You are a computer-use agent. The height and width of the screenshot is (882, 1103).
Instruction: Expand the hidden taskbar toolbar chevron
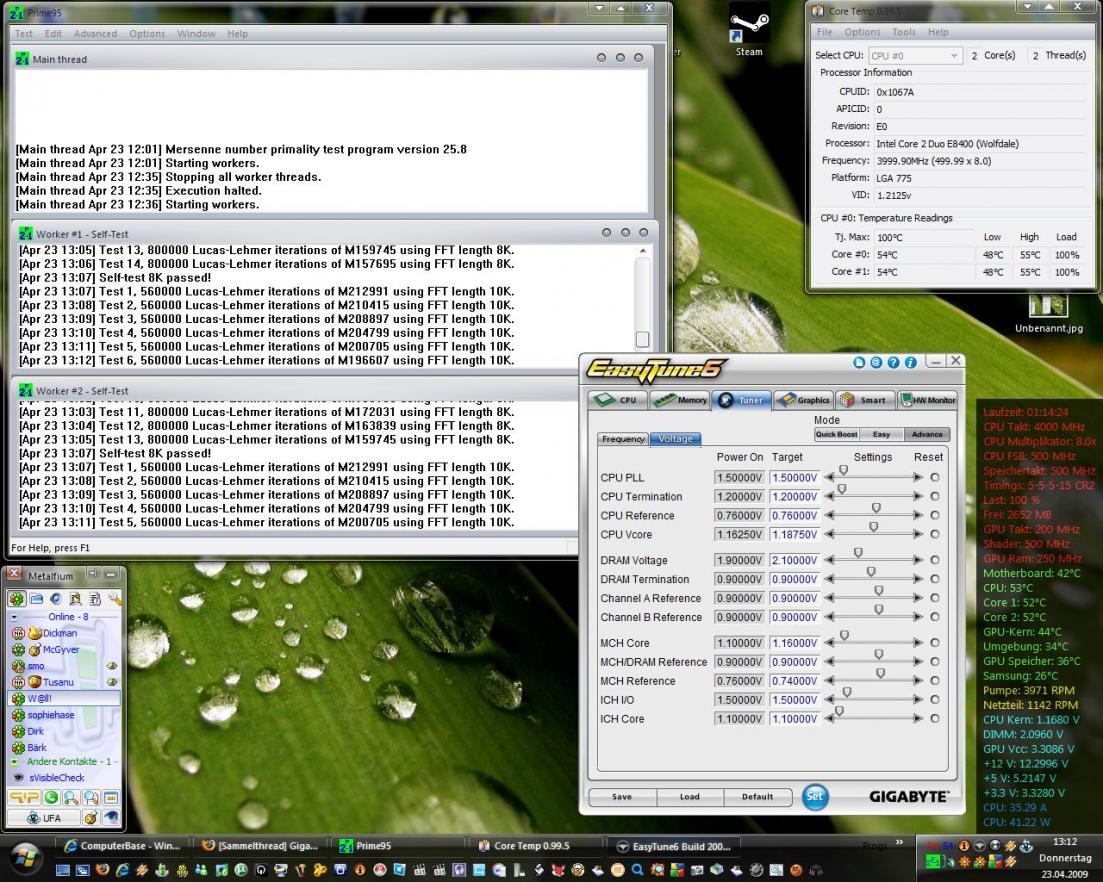pyautogui.click(x=899, y=842)
